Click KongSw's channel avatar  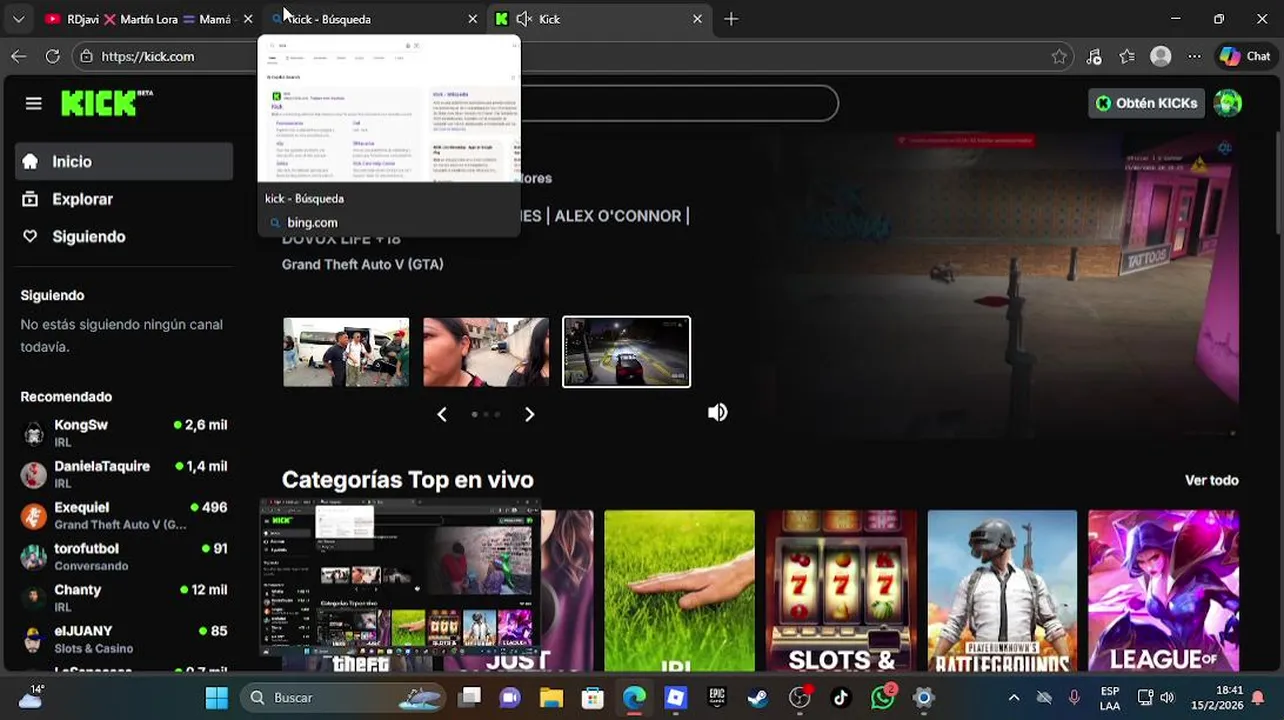tap(34, 433)
